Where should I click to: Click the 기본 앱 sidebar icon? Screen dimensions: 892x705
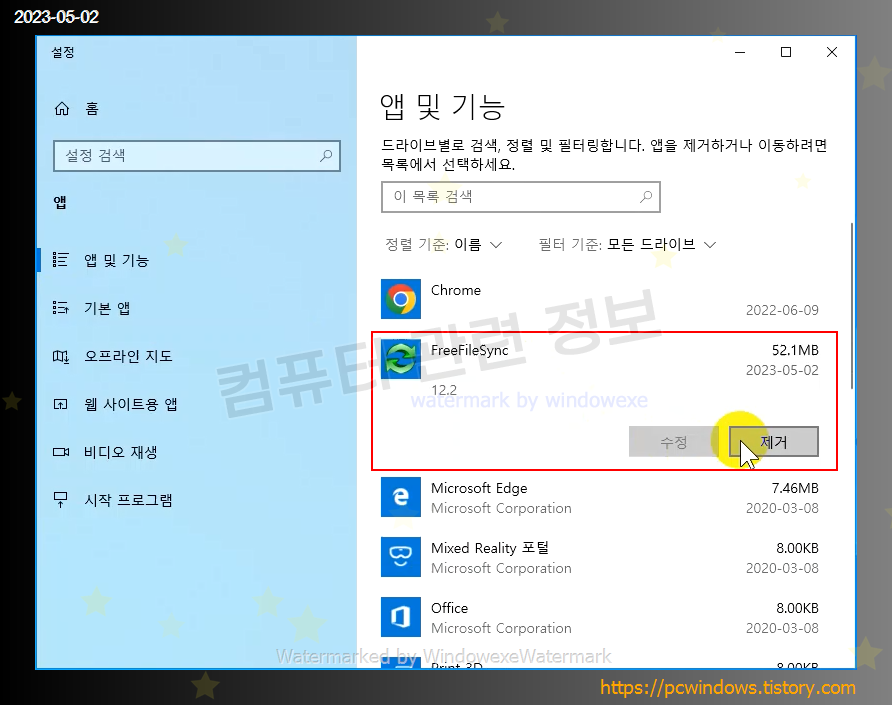60,308
